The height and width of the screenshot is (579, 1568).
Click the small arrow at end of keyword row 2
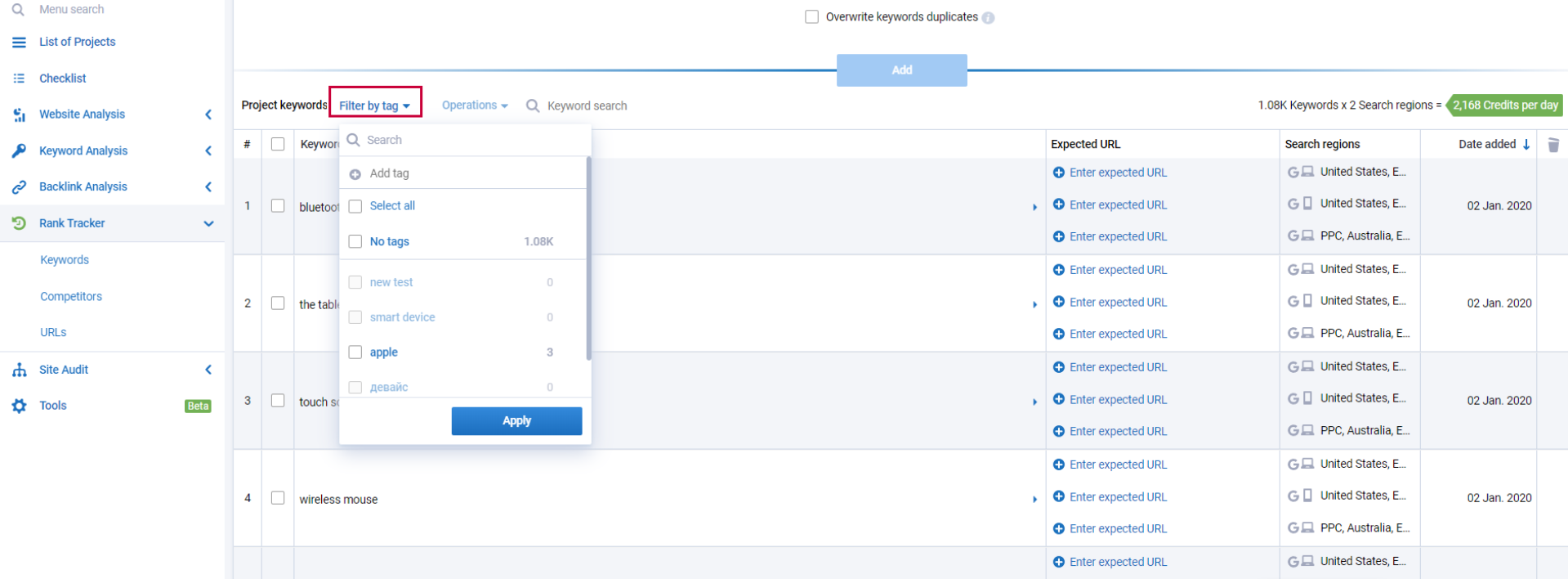(1034, 305)
